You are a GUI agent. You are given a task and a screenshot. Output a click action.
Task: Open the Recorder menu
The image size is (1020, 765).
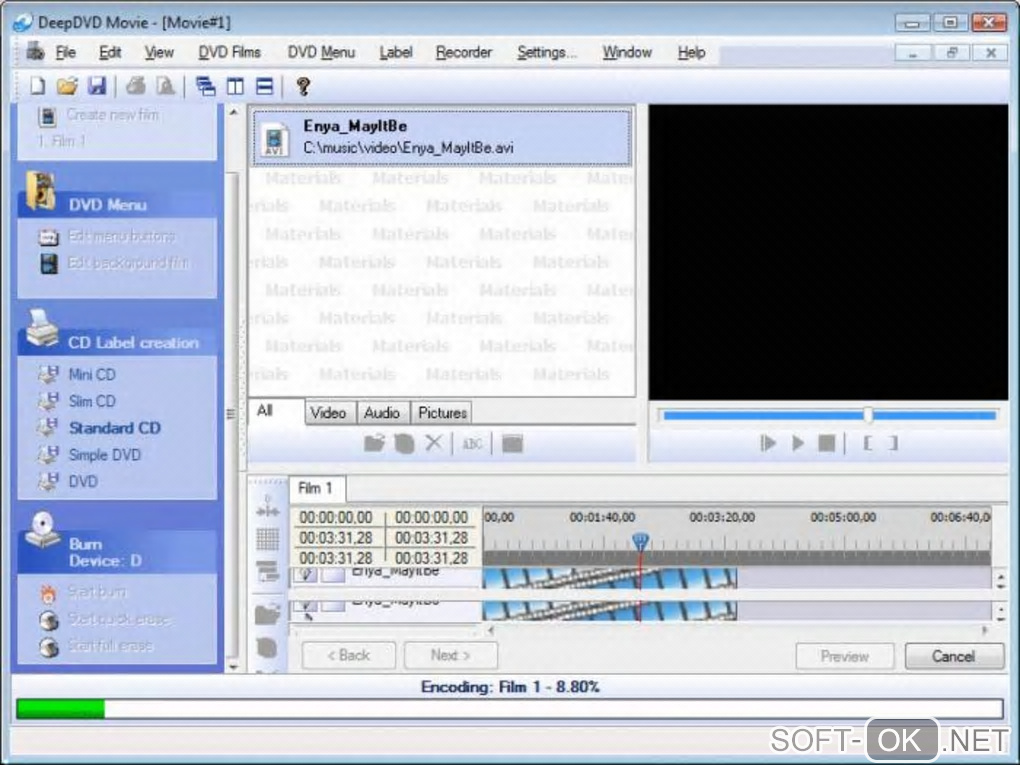pos(464,52)
